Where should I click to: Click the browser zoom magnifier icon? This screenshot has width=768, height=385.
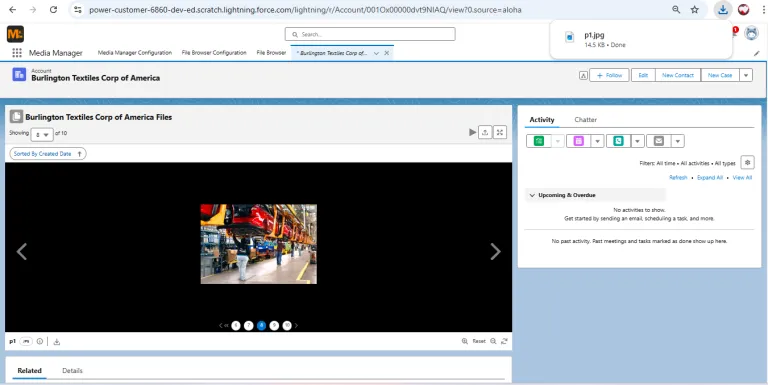676,10
